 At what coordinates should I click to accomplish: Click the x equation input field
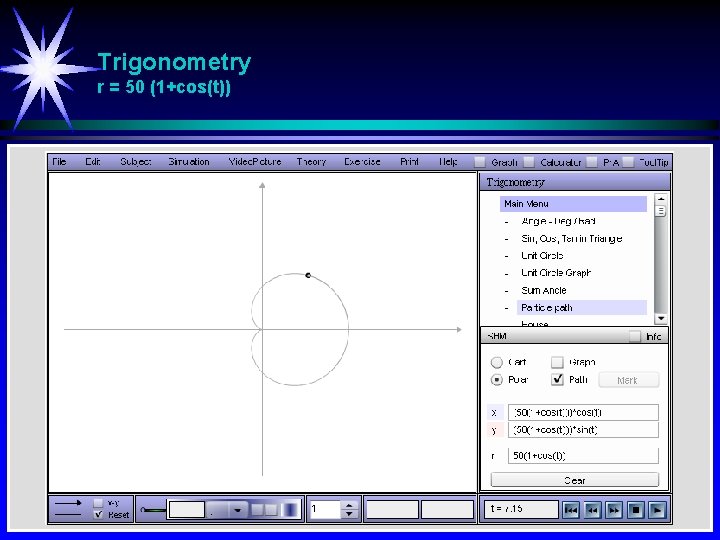(583, 412)
